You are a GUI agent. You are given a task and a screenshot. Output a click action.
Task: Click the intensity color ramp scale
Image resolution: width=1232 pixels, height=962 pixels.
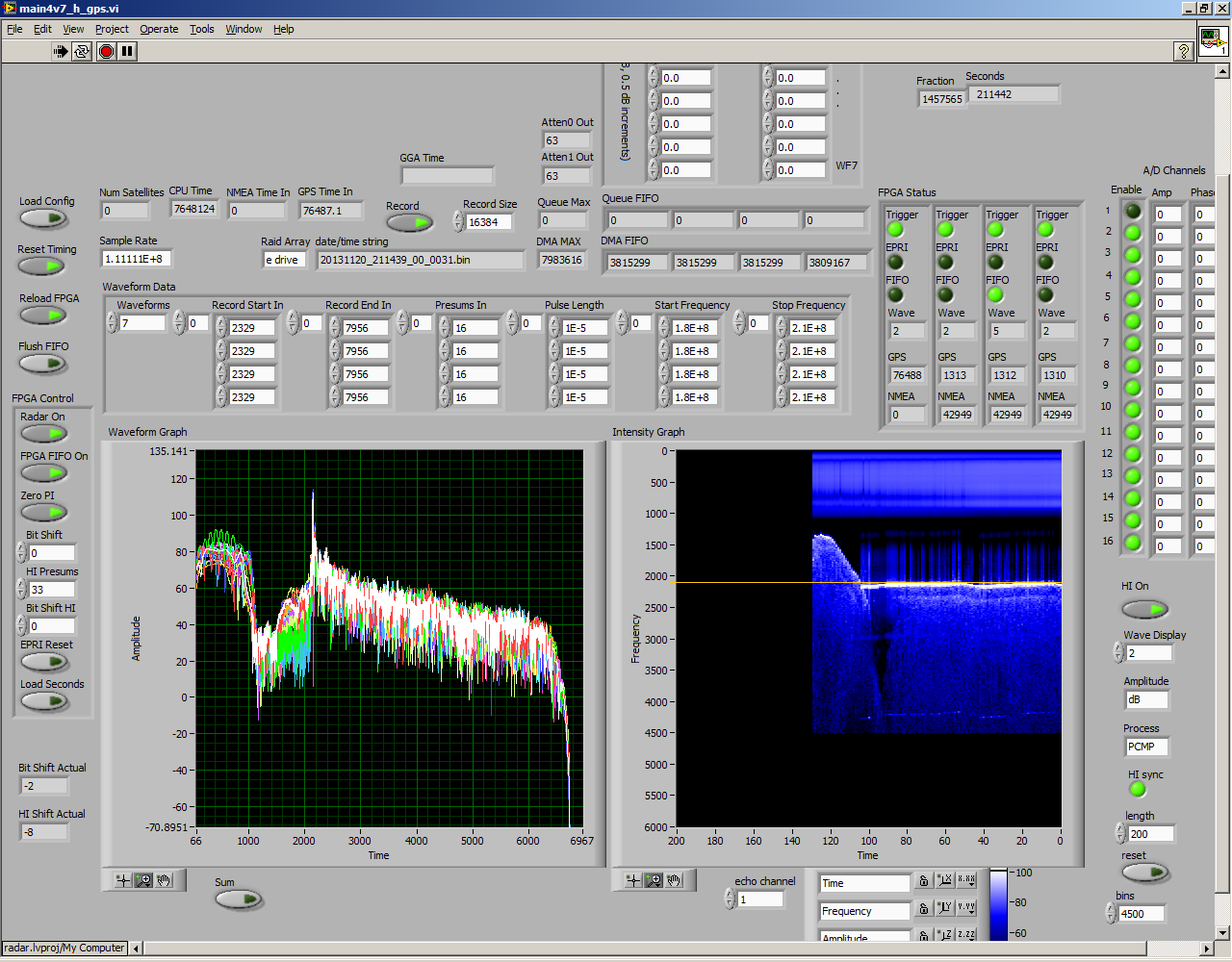(998, 904)
